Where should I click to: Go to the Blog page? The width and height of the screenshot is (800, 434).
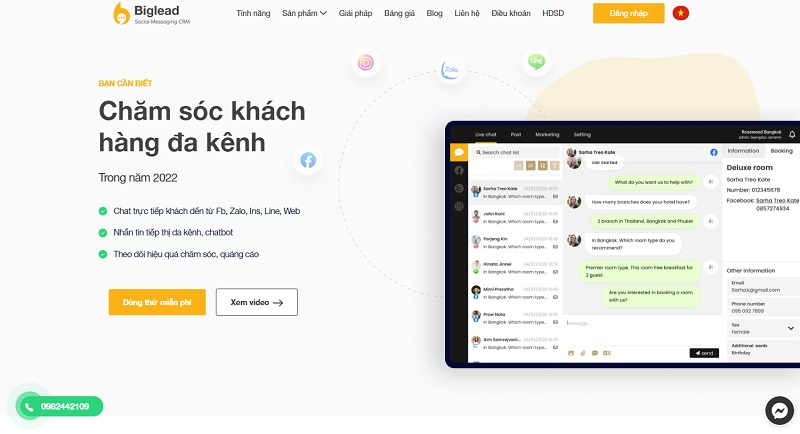[434, 13]
